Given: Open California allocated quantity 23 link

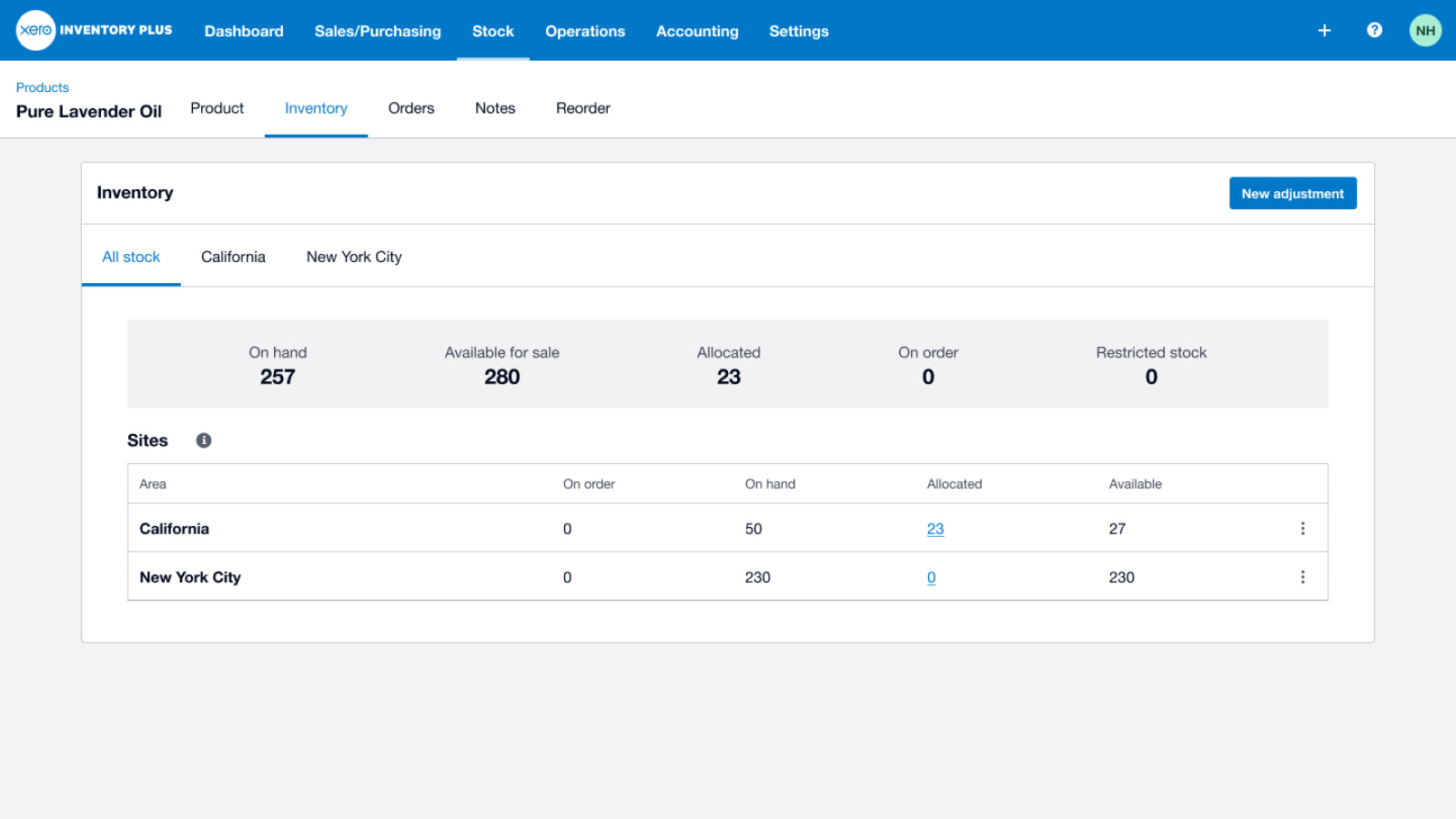Looking at the screenshot, I should pyautogui.click(x=935, y=529).
